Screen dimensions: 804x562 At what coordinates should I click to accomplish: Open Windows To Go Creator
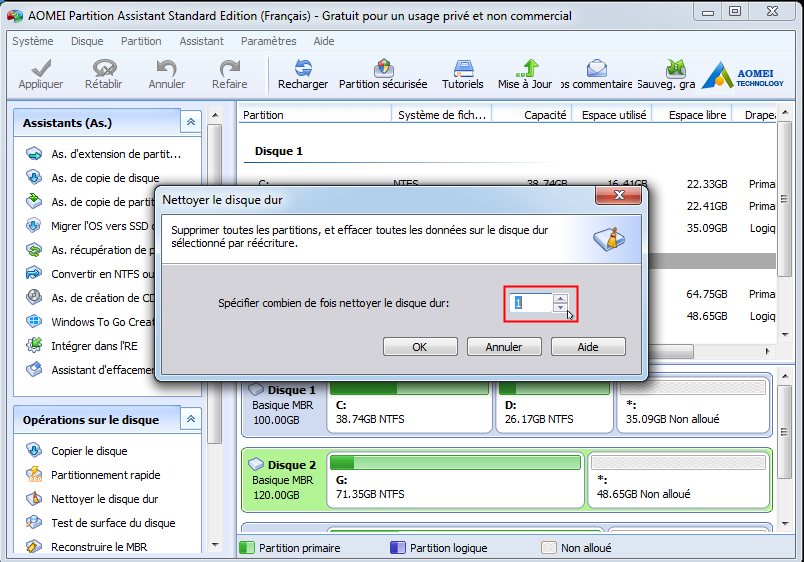(90, 322)
